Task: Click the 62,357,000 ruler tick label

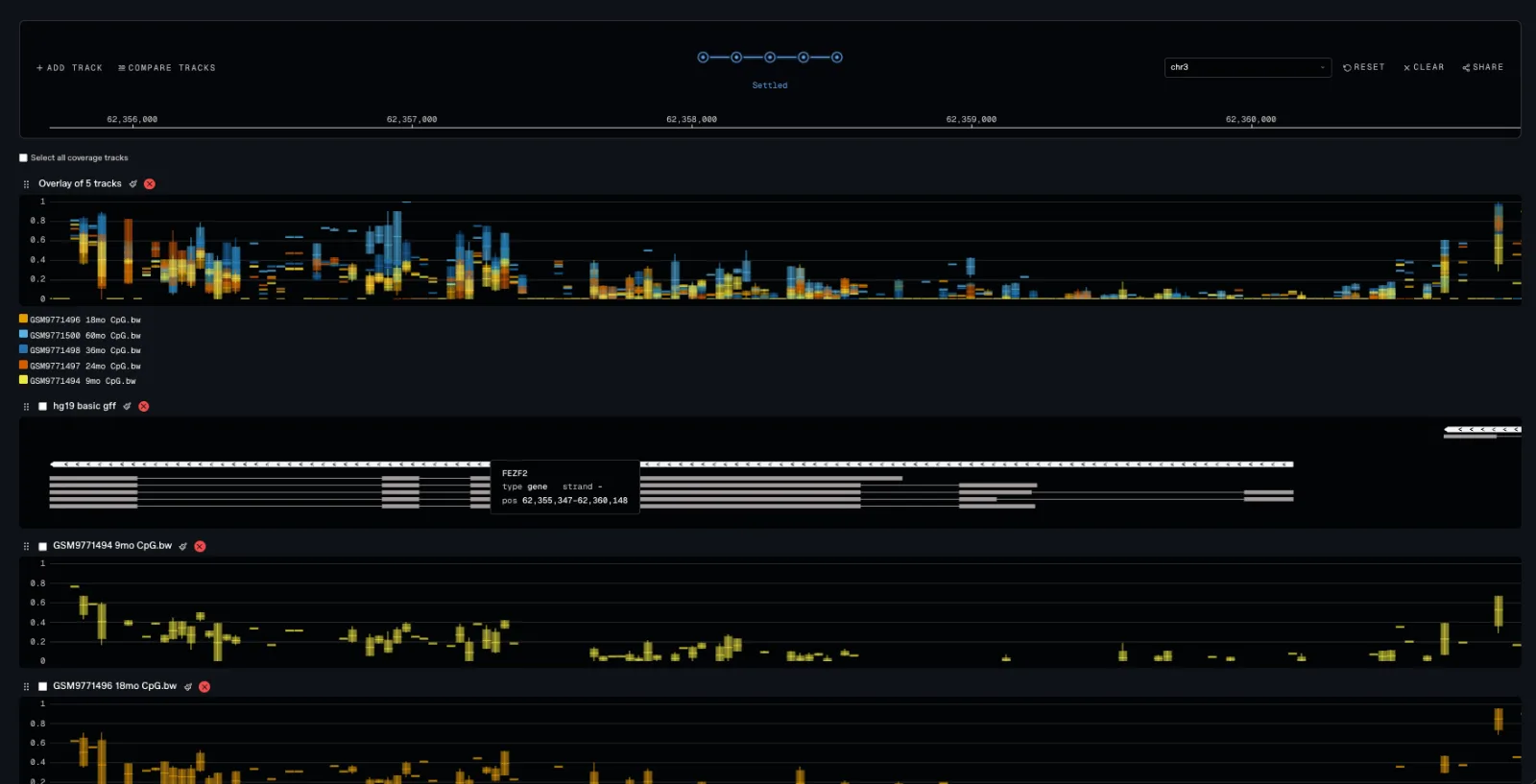Action: point(412,120)
